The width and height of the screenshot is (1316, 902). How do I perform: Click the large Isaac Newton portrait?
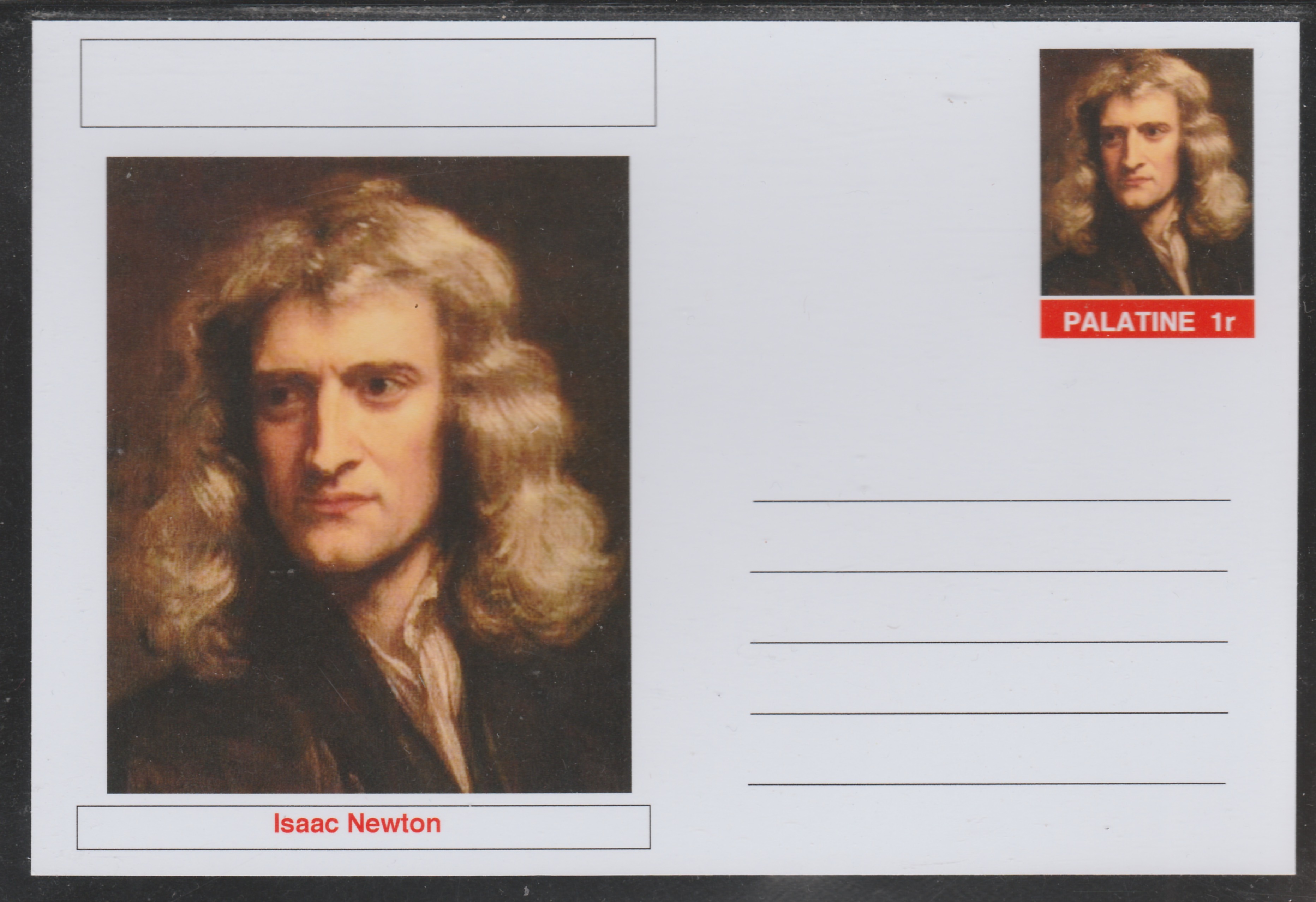click(368, 475)
